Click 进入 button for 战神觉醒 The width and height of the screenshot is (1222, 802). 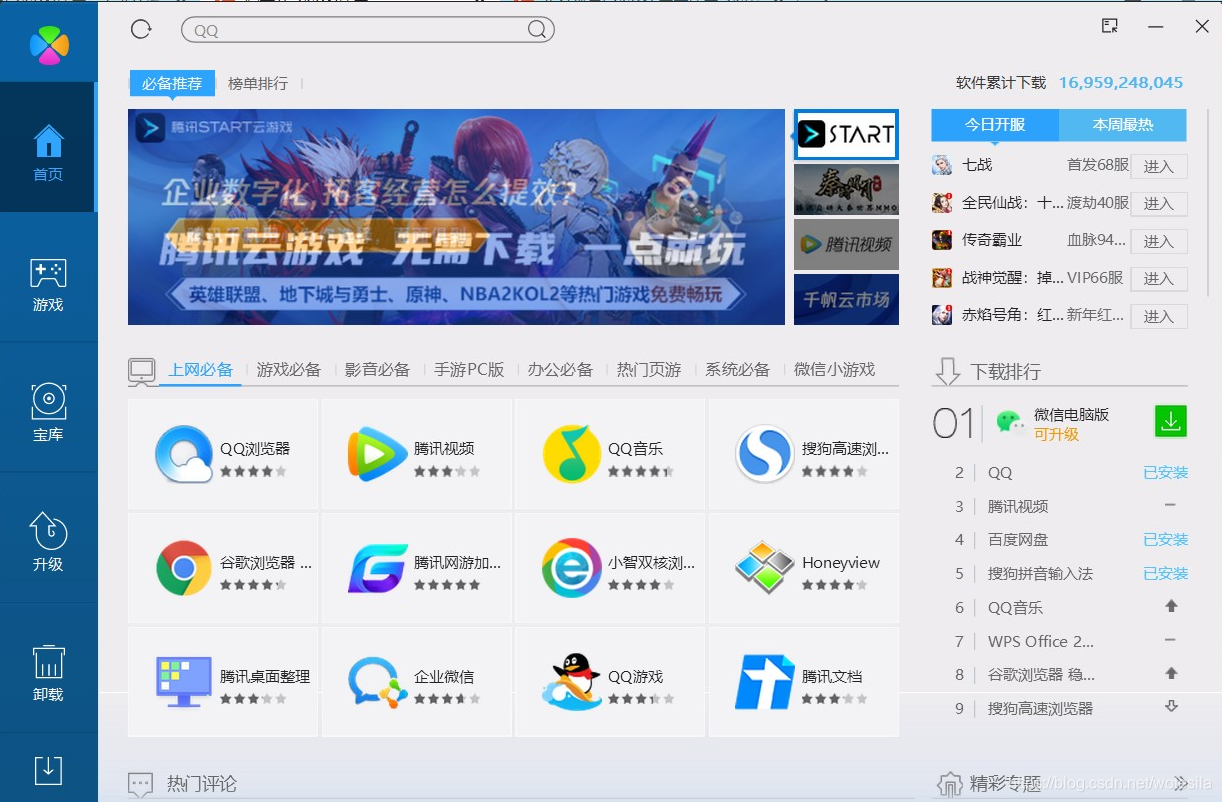click(x=1159, y=278)
